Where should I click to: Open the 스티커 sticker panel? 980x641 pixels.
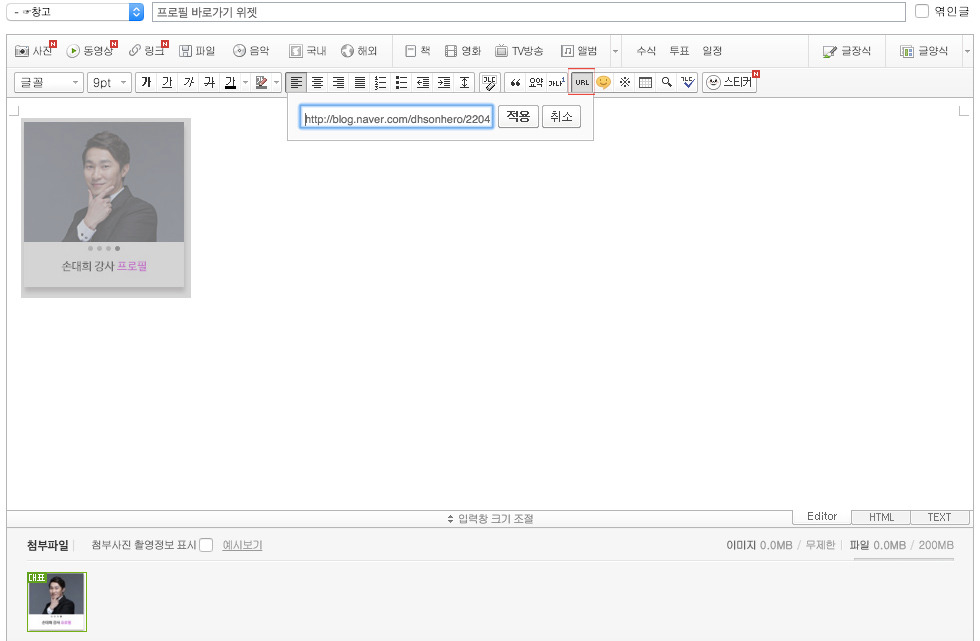click(x=730, y=82)
